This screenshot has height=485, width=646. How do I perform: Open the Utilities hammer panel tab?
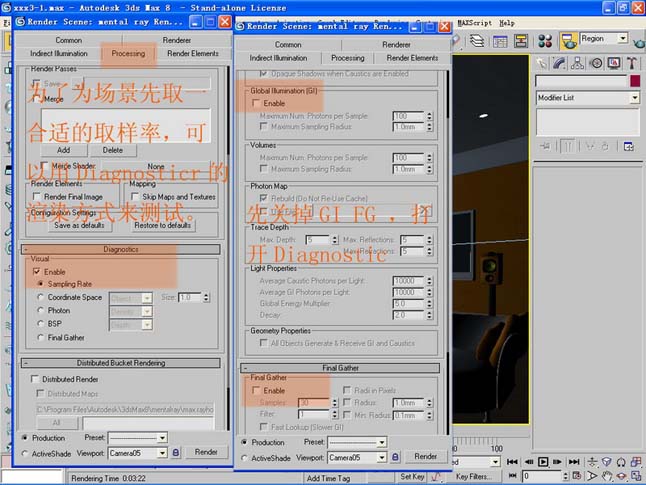click(x=632, y=63)
